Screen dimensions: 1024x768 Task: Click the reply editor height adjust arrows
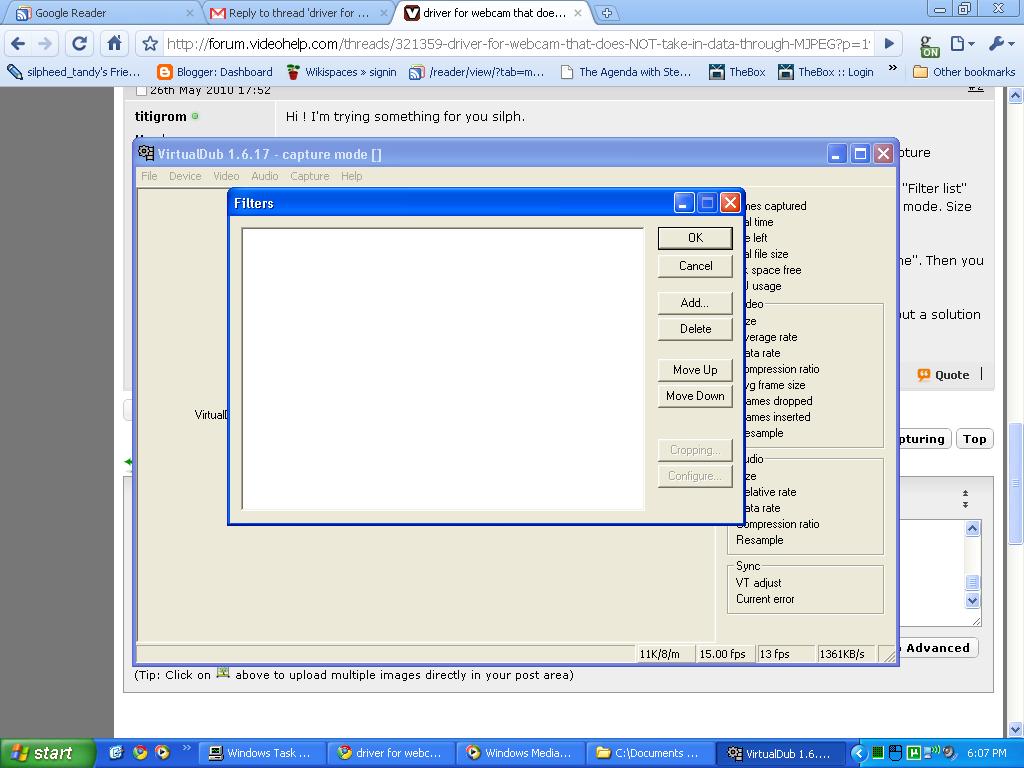(x=965, y=499)
